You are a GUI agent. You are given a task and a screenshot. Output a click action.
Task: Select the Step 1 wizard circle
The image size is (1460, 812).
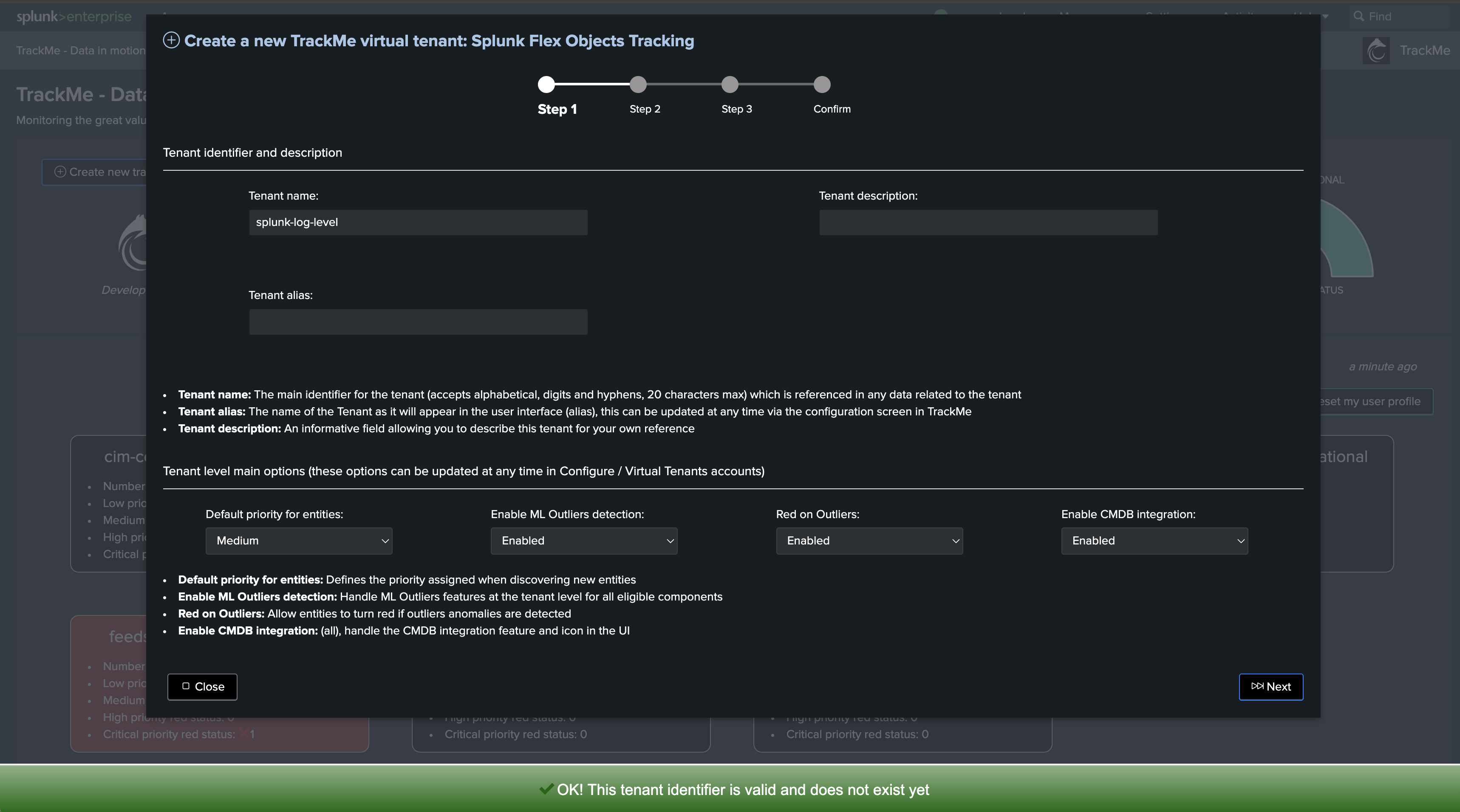click(x=546, y=85)
